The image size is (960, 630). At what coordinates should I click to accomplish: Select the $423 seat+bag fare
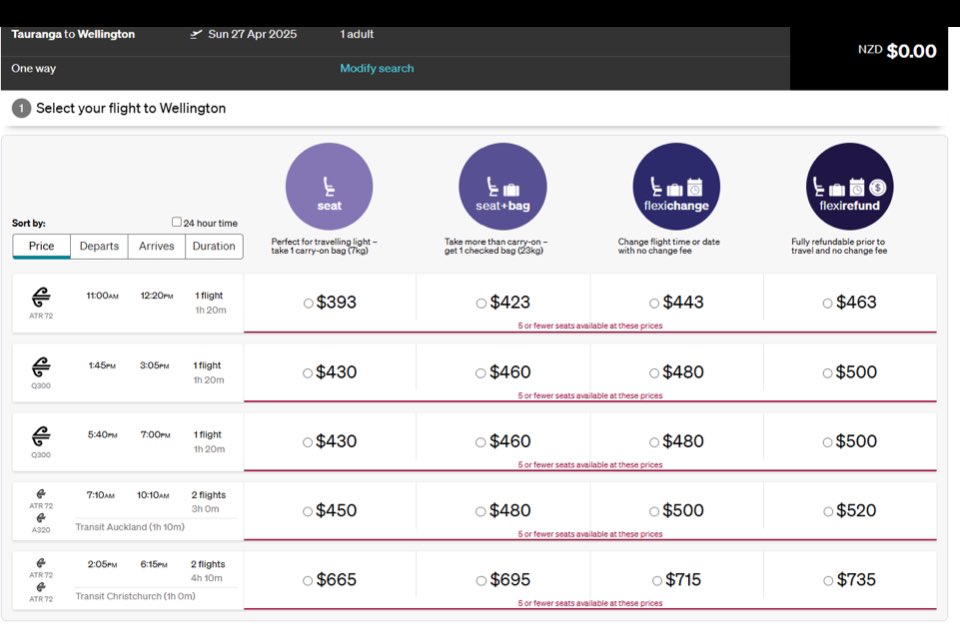click(x=481, y=303)
